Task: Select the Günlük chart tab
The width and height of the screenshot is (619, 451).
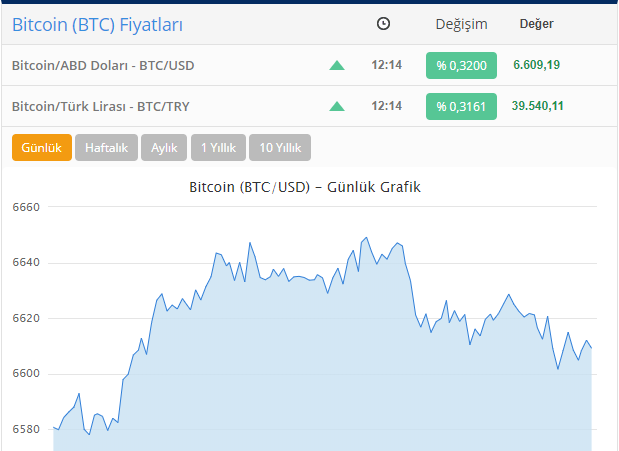Action: click(x=42, y=147)
